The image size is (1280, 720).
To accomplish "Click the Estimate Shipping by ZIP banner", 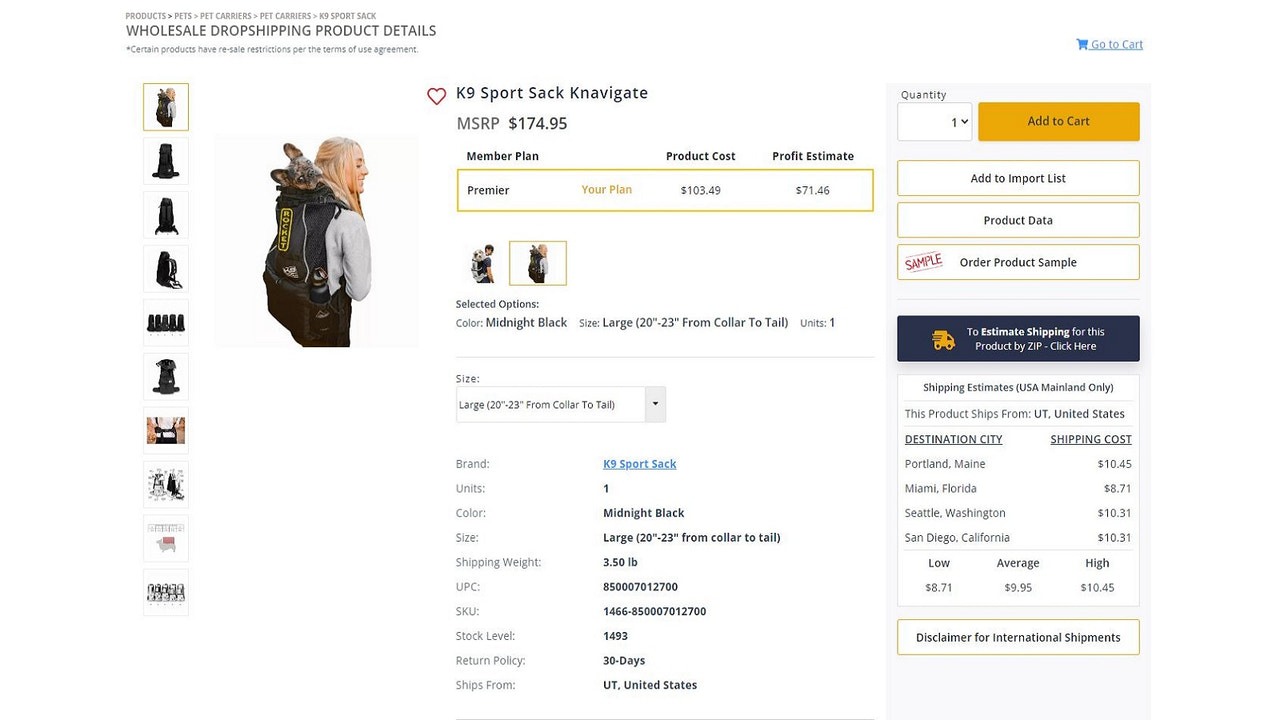I will coord(1018,339).
